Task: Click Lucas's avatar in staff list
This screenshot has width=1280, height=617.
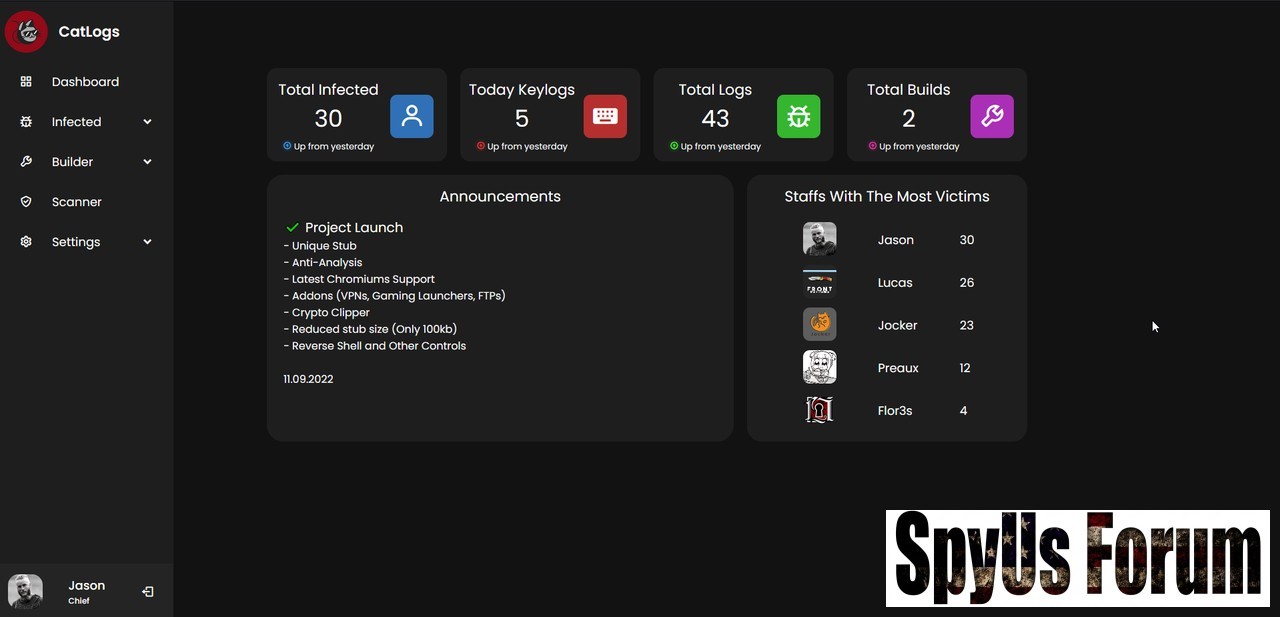Action: [x=819, y=283]
